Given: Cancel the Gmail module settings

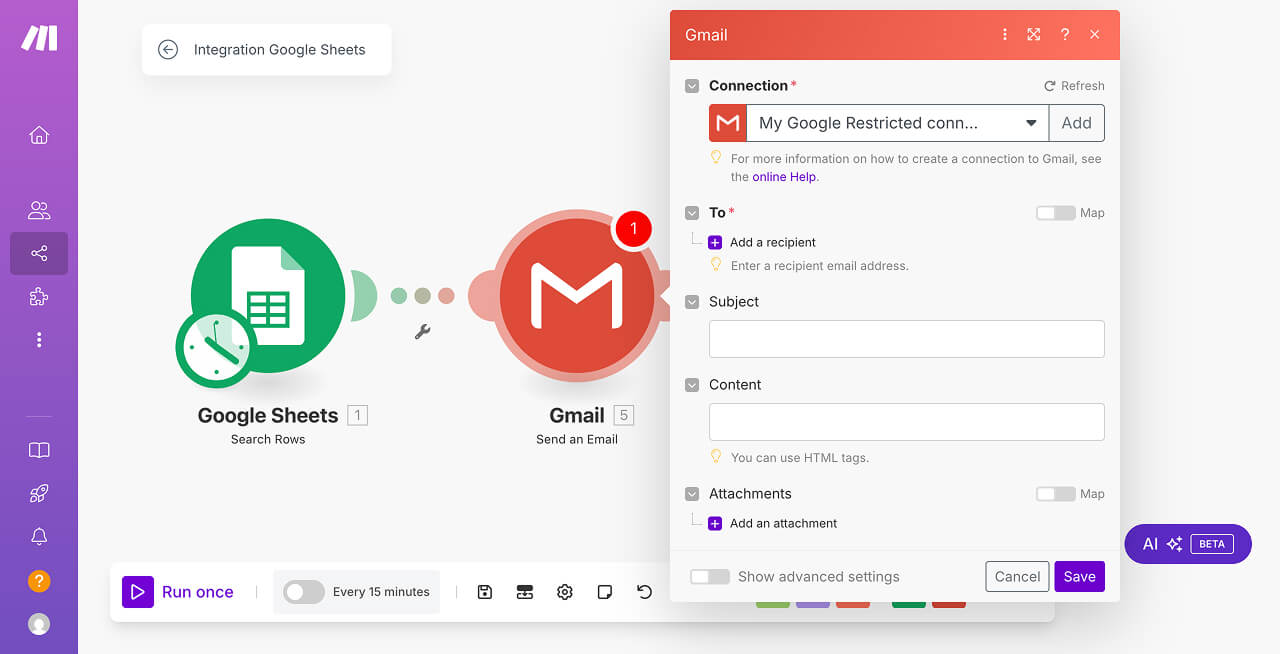Looking at the screenshot, I should point(1017,577).
